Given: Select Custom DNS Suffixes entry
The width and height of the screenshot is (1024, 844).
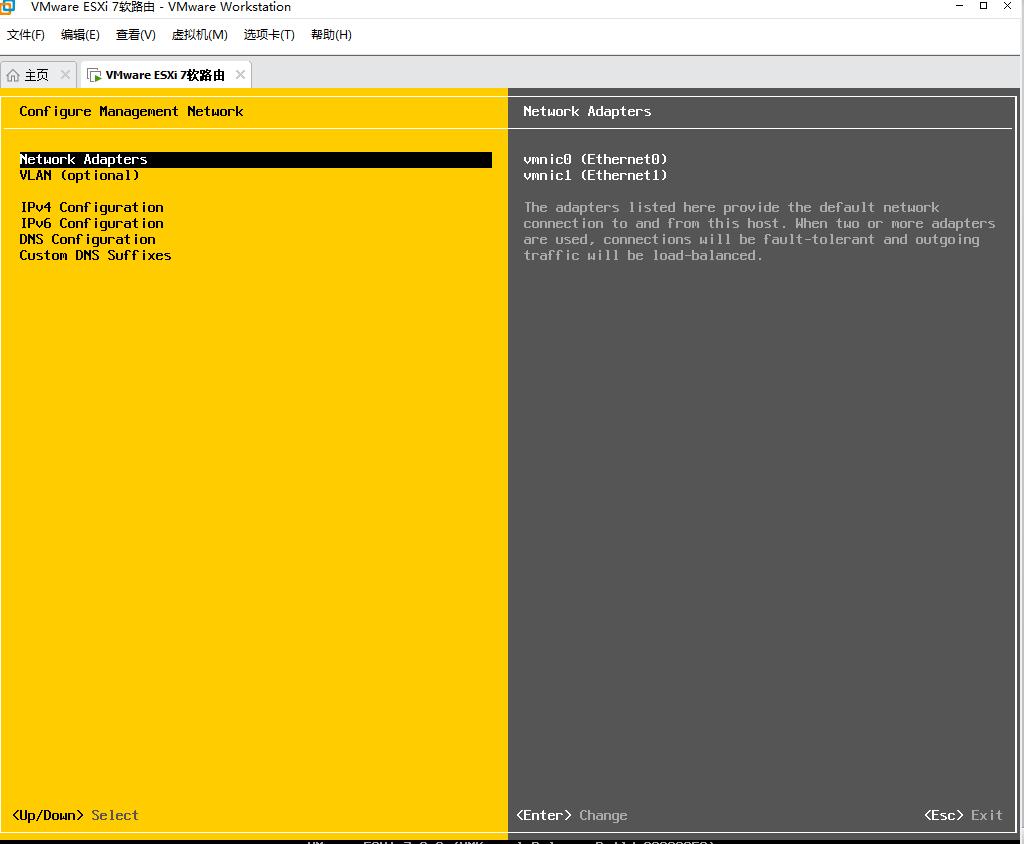Looking at the screenshot, I should [x=96, y=256].
